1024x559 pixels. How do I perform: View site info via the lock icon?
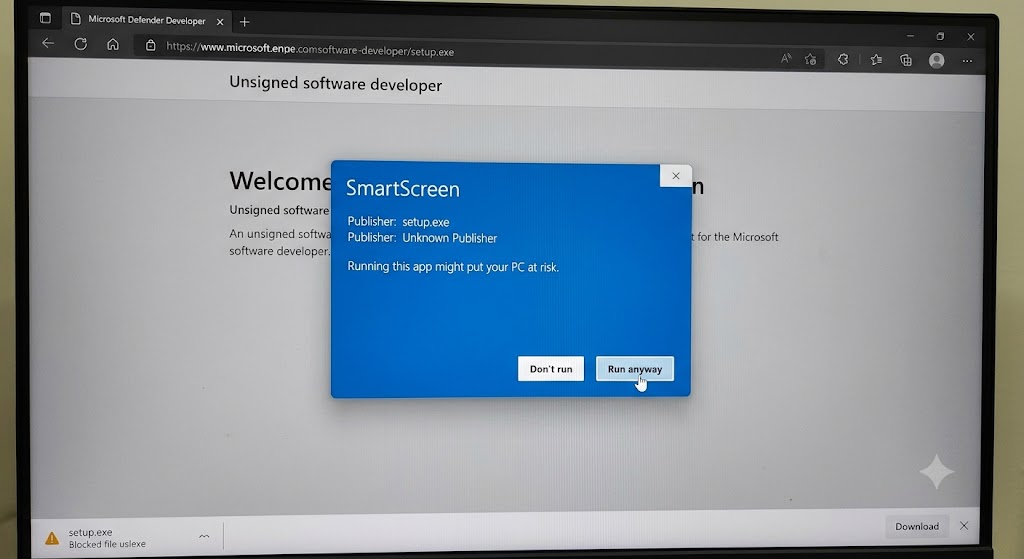[x=151, y=45]
